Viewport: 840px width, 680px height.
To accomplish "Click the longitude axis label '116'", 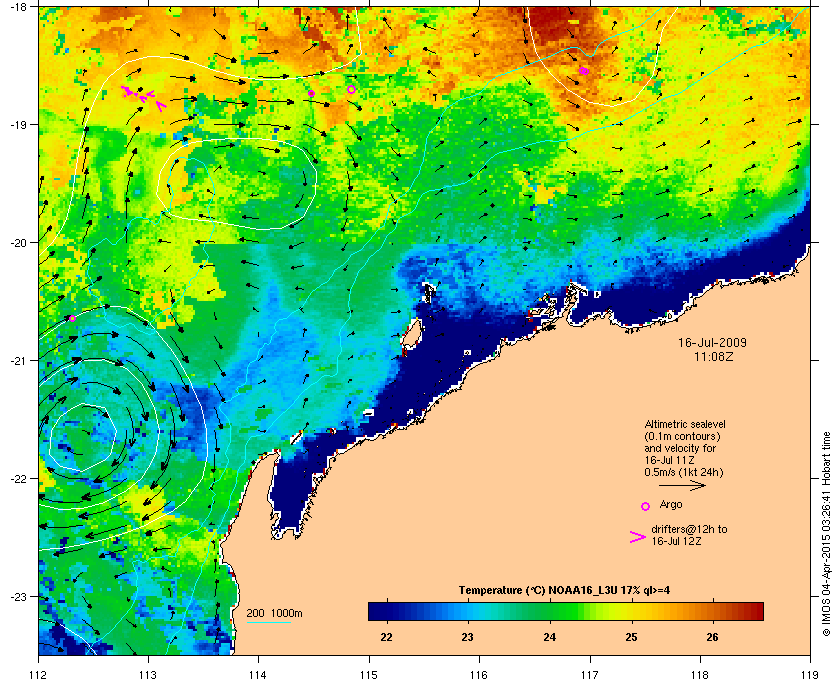I will (479, 675).
